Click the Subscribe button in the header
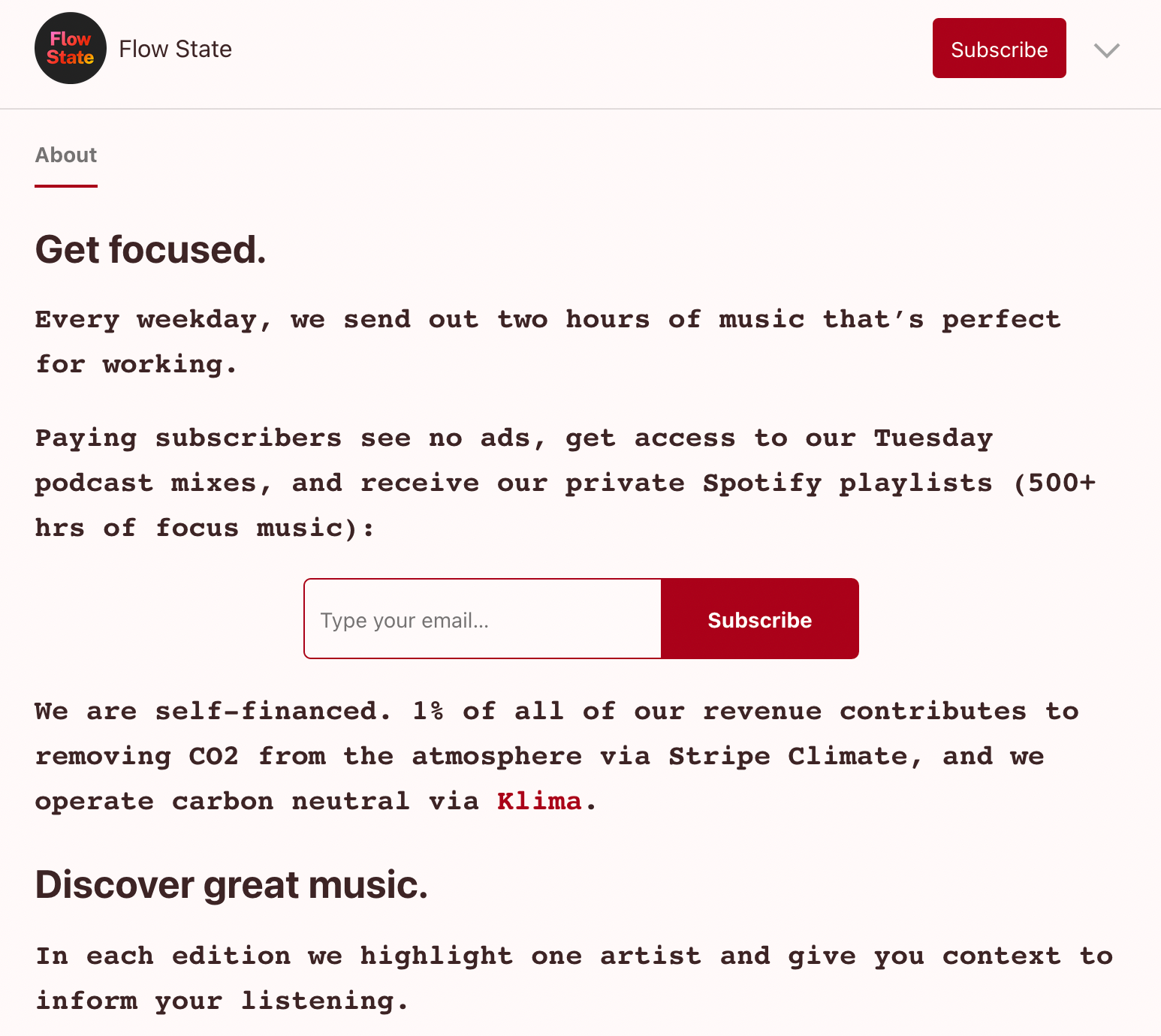1161x1036 pixels. pyautogui.click(x=999, y=48)
